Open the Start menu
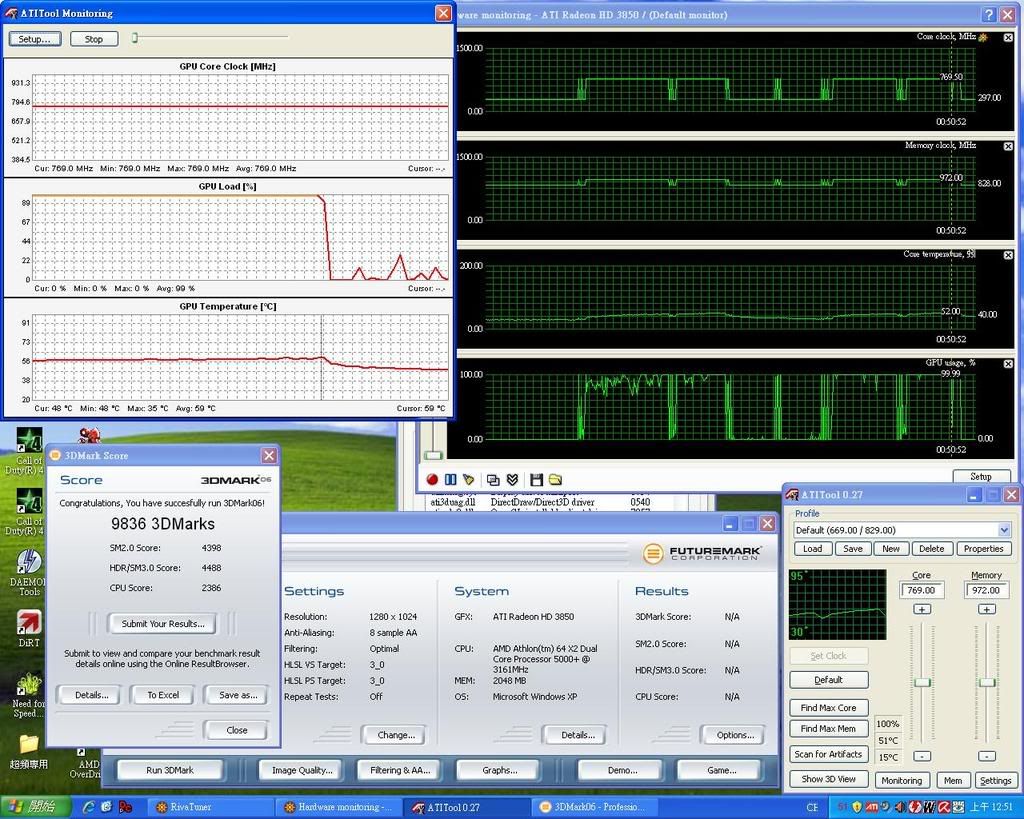 [35, 807]
